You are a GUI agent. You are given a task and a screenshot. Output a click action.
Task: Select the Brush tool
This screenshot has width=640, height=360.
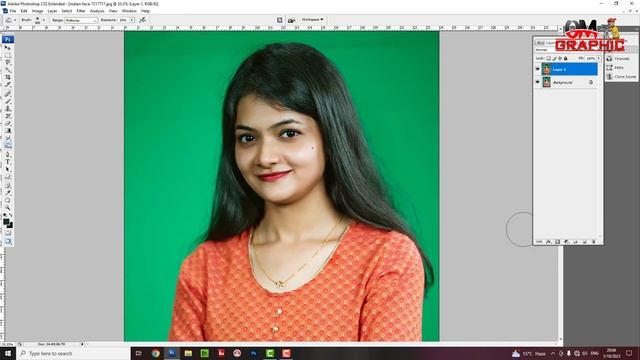click(8, 101)
